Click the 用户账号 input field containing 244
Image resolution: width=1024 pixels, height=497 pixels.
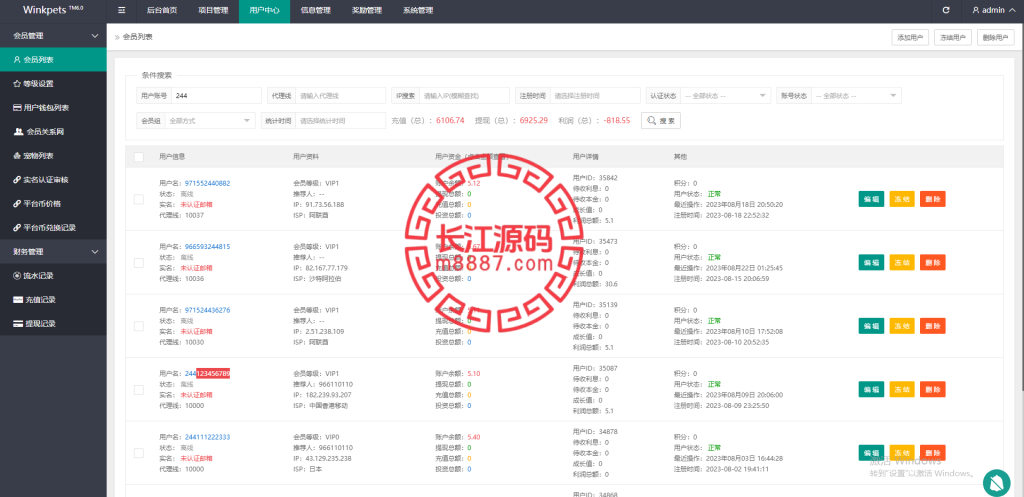click(216, 95)
